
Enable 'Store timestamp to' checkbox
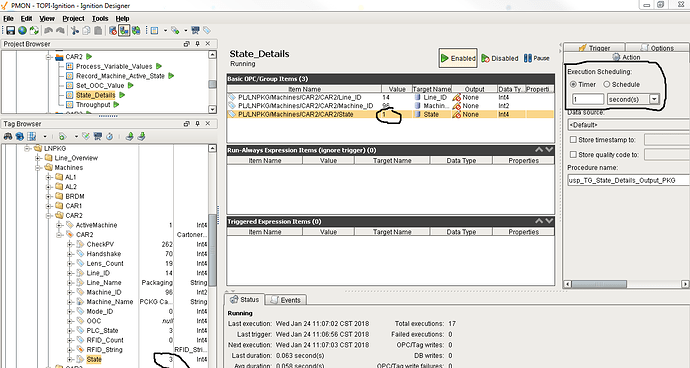(573, 140)
